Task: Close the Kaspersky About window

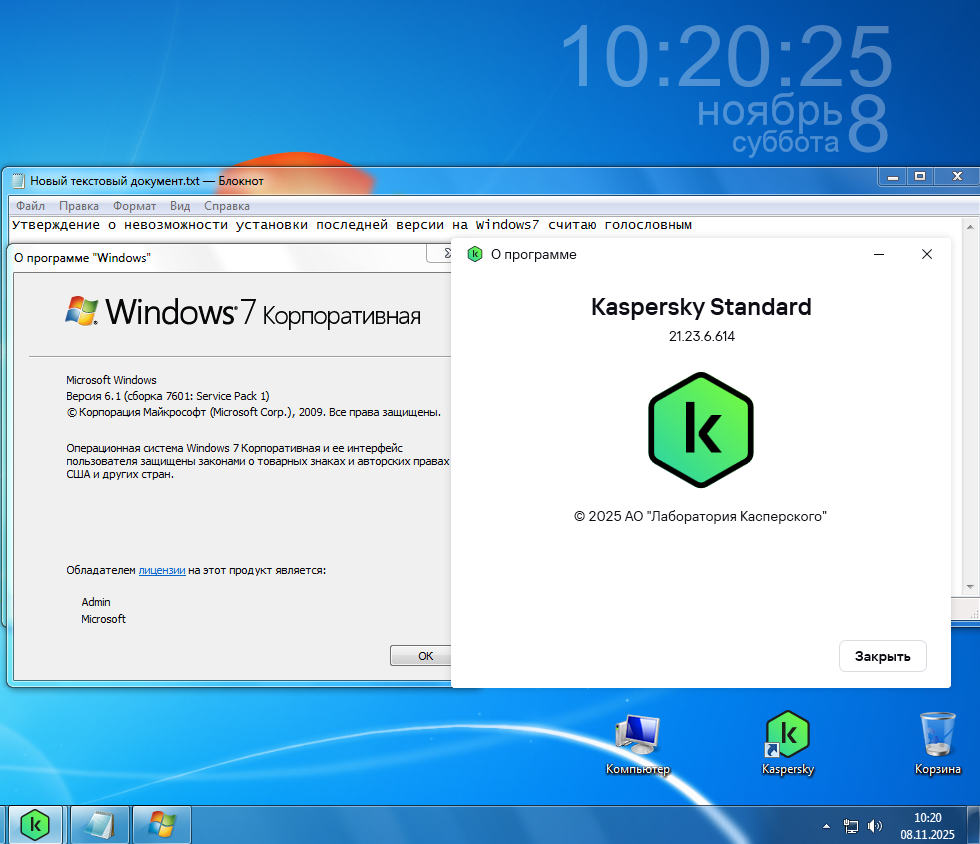Action: [927, 254]
